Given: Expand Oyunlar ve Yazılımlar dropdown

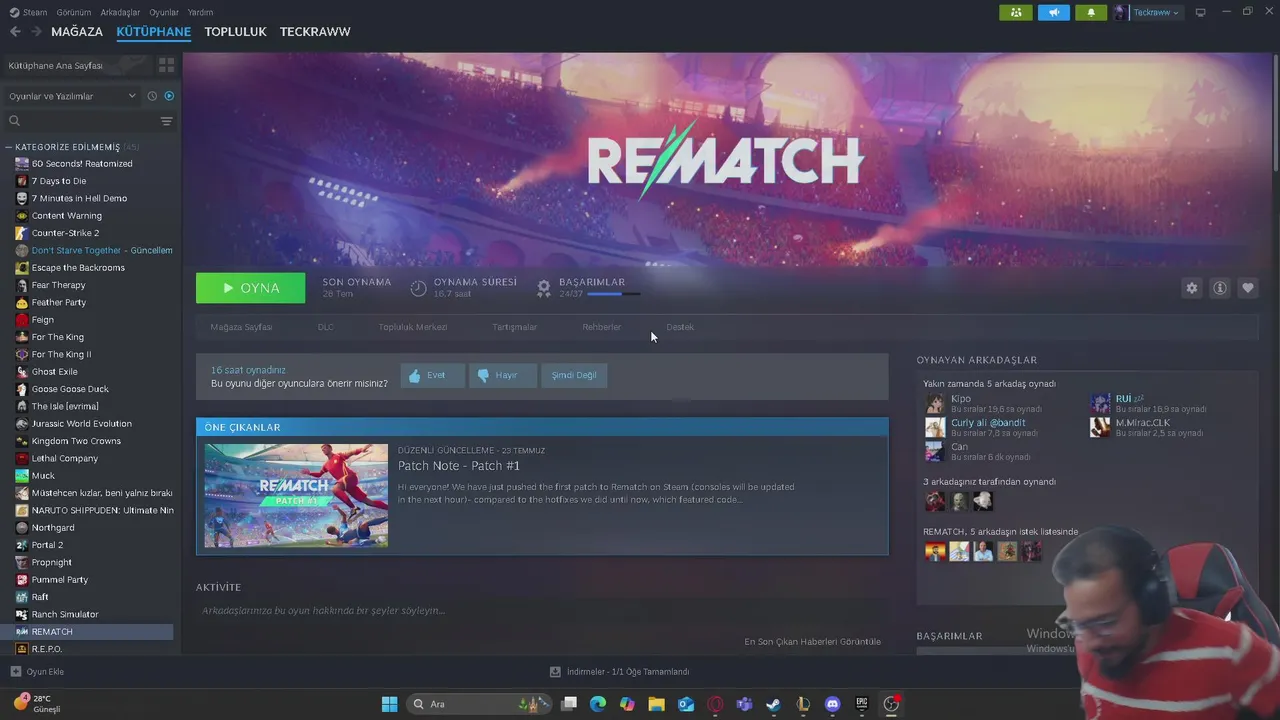Looking at the screenshot, I should (72, 96).
